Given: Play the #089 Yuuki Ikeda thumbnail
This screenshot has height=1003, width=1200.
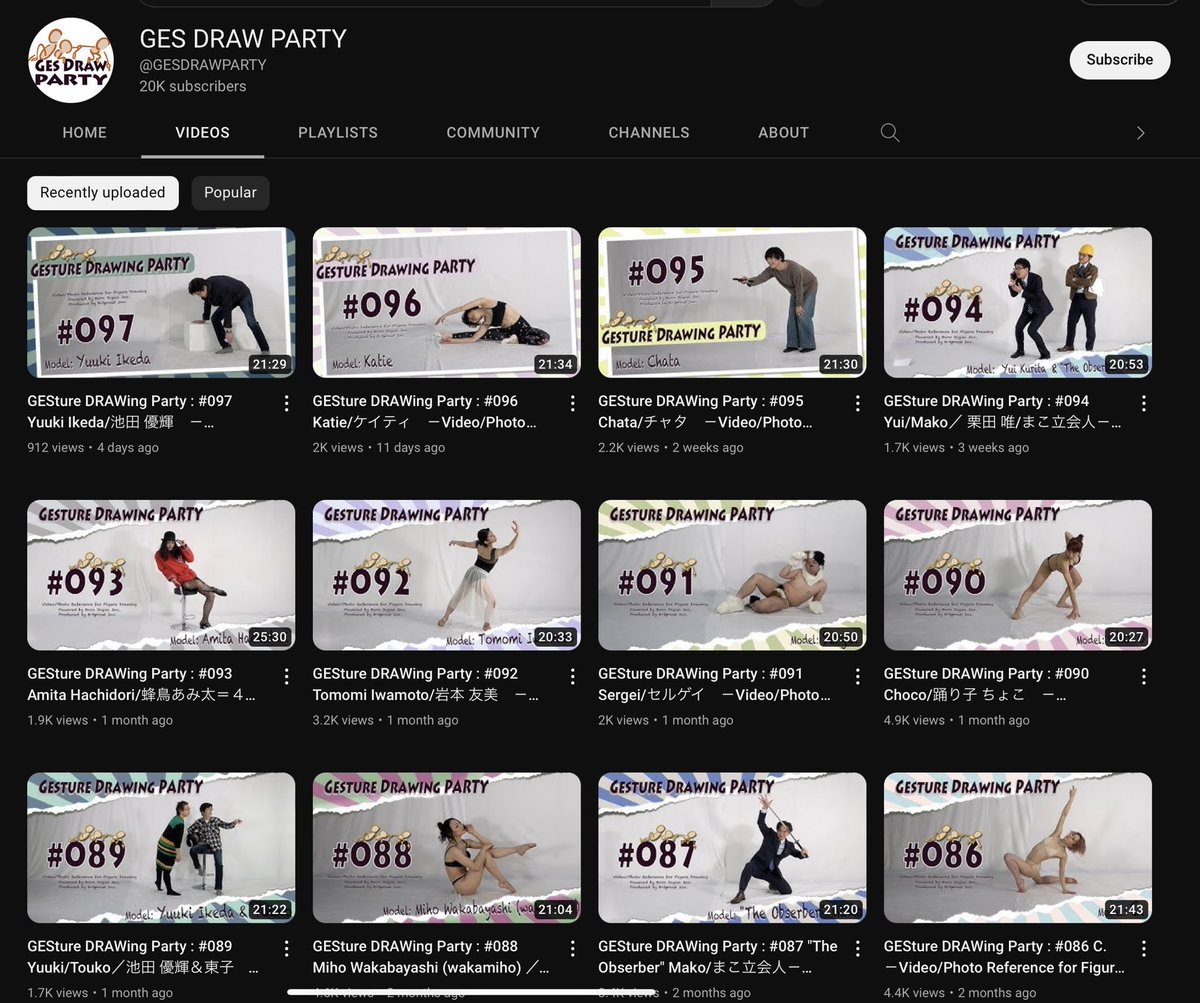Looking at the screenshot, I should pos(161,848).
